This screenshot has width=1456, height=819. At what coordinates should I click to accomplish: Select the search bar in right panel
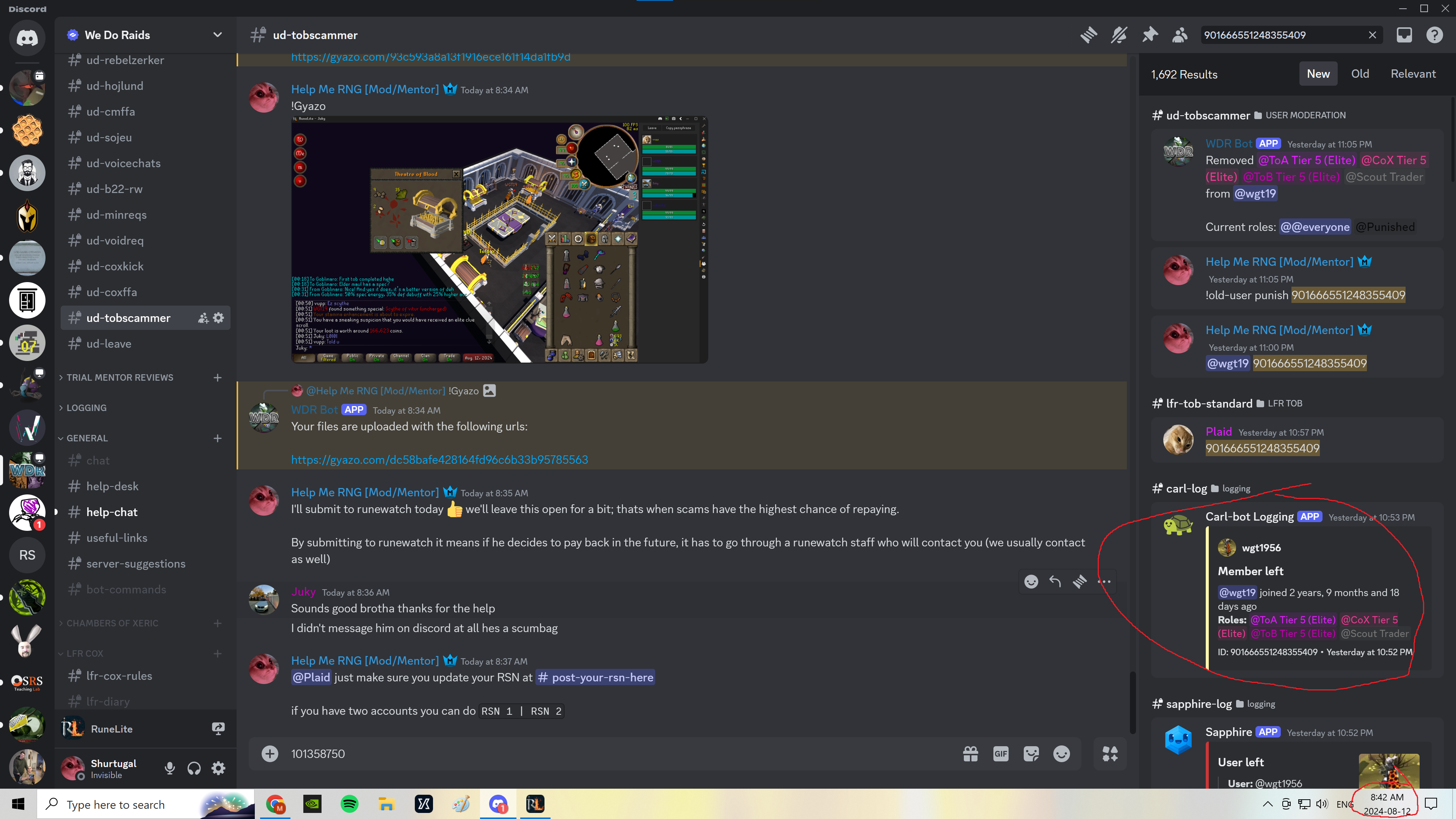1285,35
